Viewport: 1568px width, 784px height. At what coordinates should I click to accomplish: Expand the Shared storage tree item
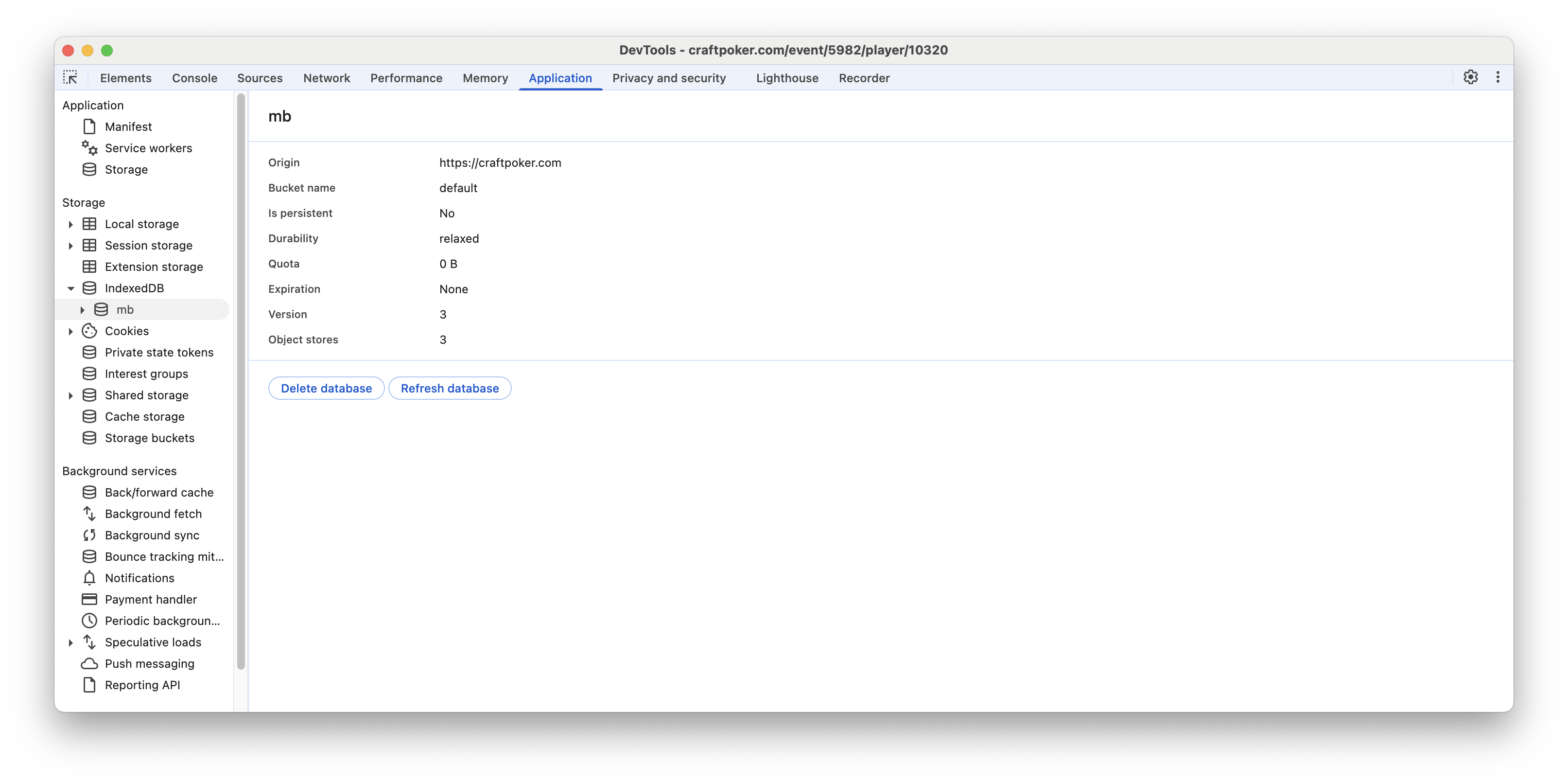tap(70, 395)
